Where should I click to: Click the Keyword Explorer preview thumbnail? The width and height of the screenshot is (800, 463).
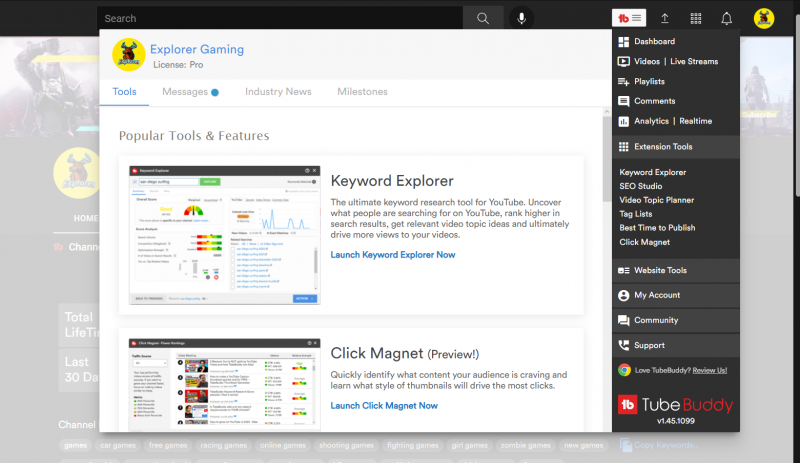223,235
